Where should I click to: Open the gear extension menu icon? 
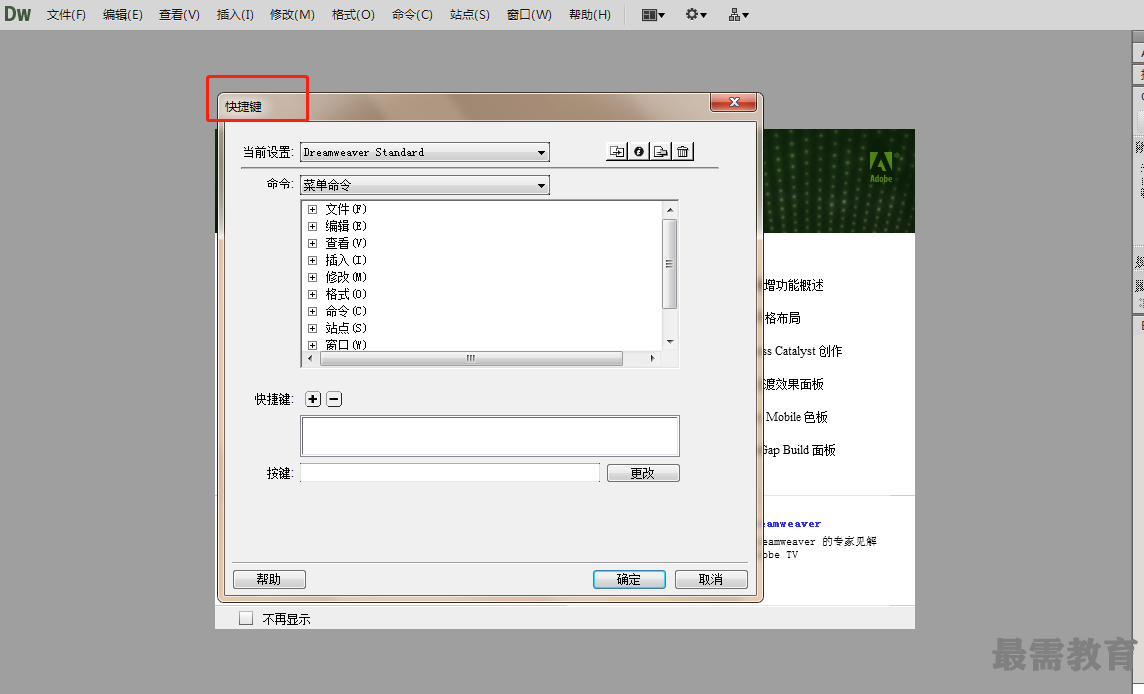coord(696,15)
